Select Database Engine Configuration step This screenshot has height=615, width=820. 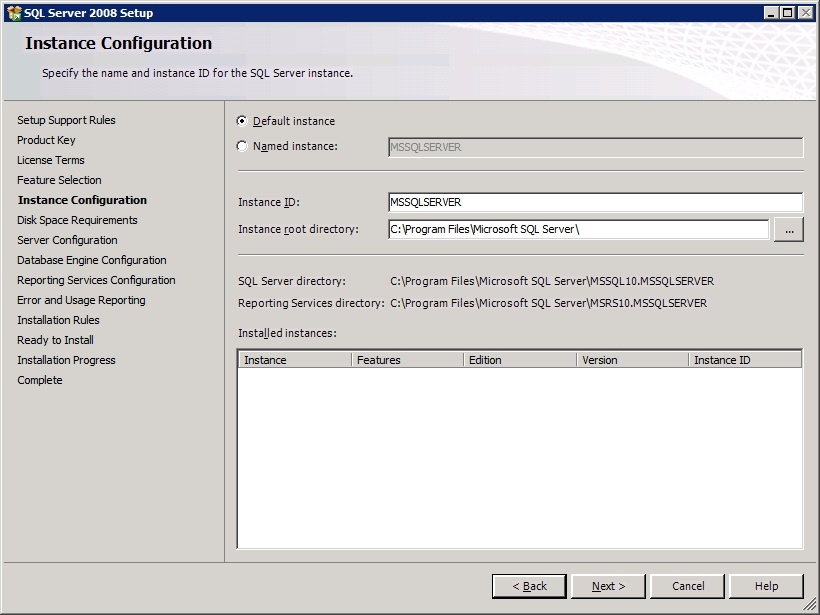tap(92, 260)
